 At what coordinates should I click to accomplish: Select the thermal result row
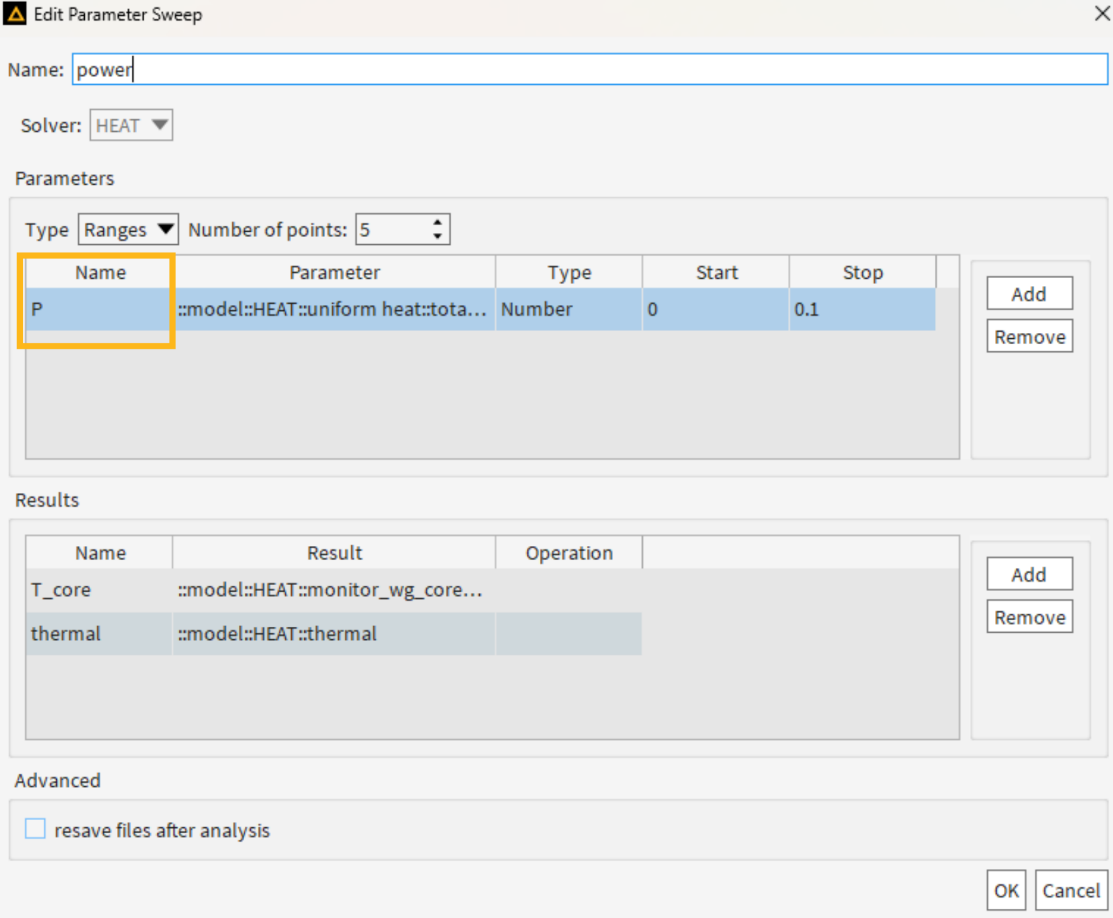(97, 633)
